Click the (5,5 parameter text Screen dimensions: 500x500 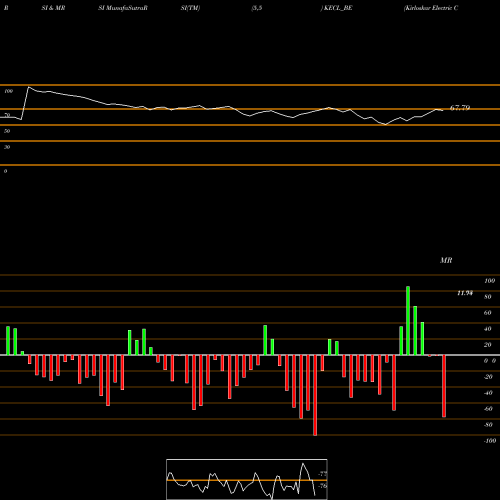(257, 8)
